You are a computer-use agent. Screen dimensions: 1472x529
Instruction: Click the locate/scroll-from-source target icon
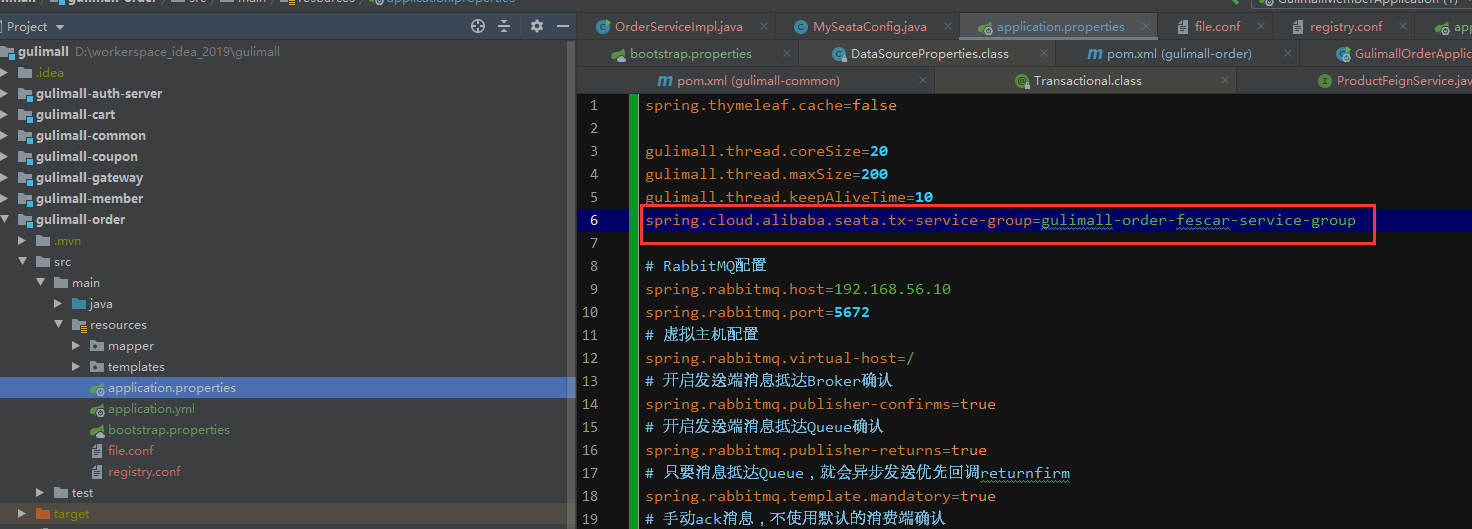pyautogui.click(x=478, y=27)
